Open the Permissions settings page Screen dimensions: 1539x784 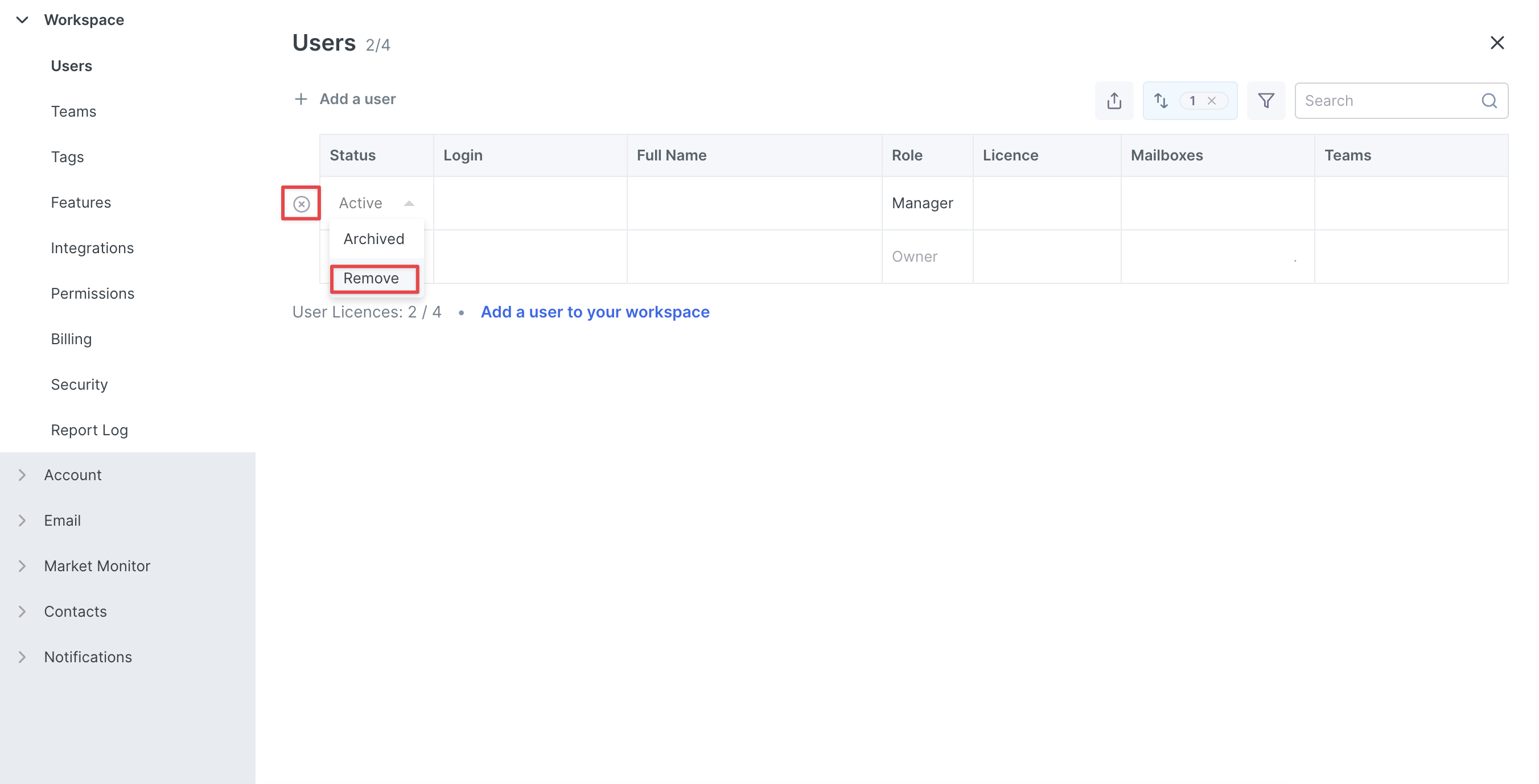tap(92, 293)
